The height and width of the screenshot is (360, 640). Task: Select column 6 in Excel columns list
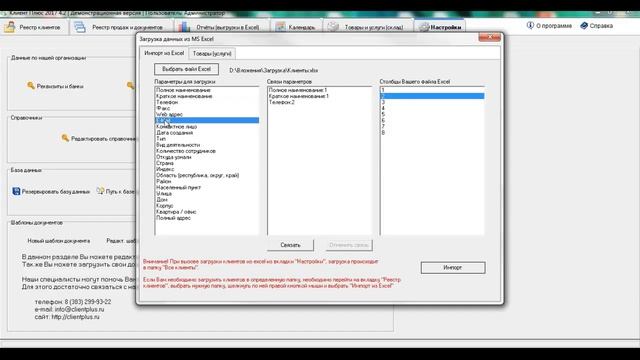[432, 120]
